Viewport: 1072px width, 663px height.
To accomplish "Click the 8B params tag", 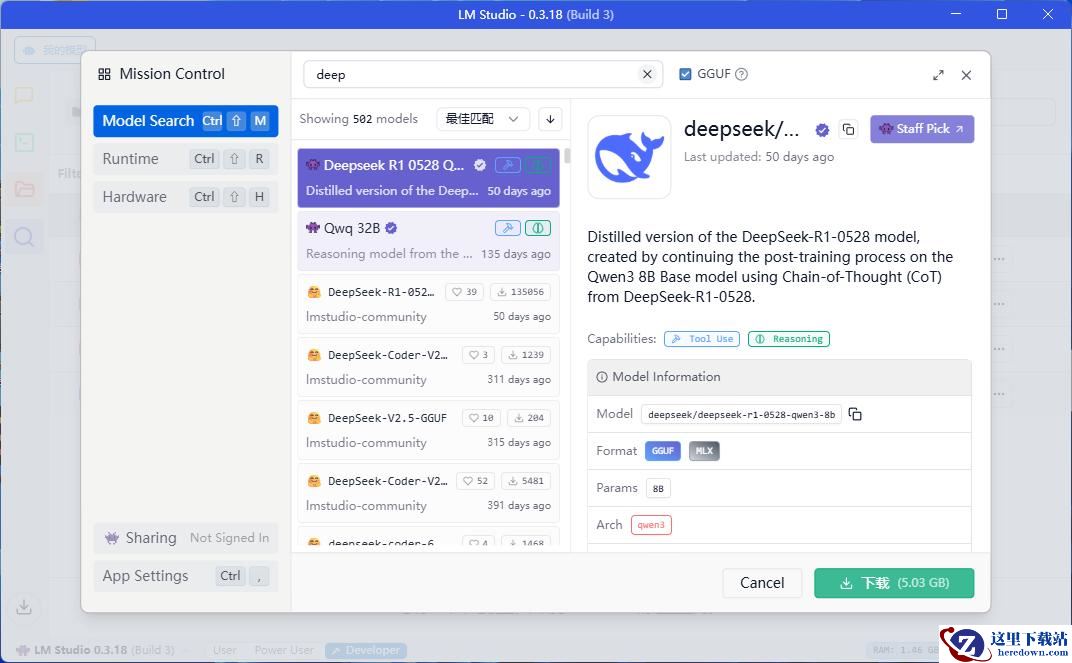I will pyautogui.click(x=658, y=488).
